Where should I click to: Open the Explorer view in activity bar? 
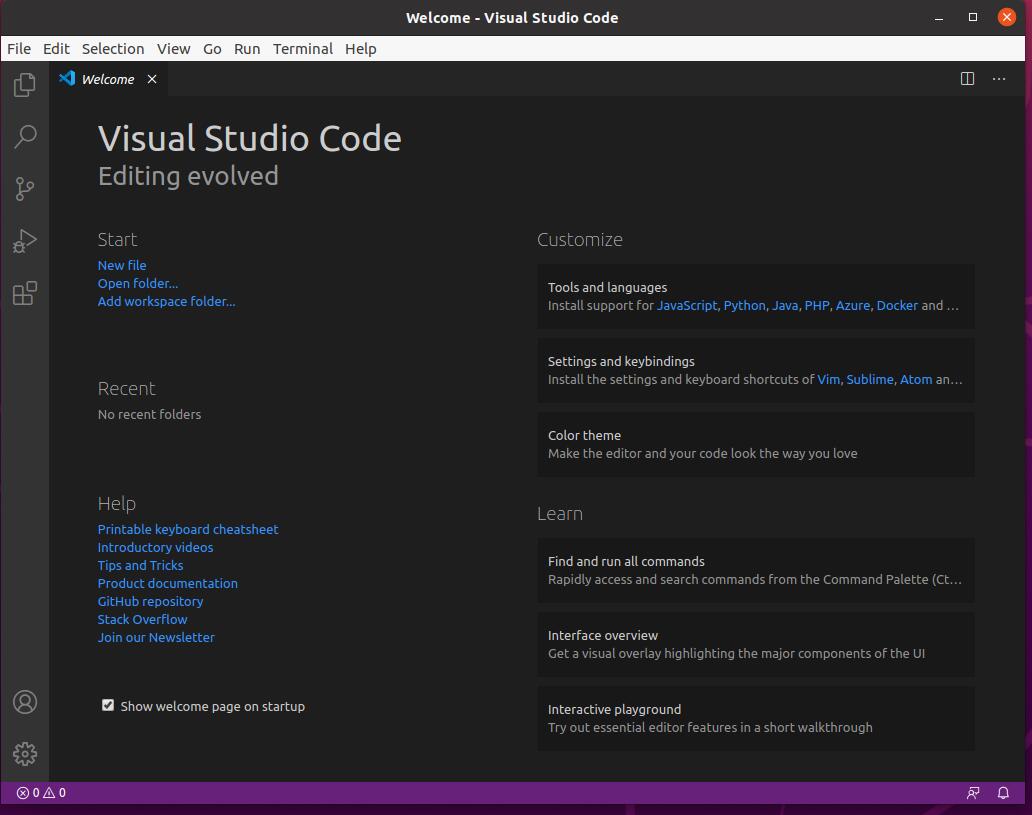pos(24,84)
